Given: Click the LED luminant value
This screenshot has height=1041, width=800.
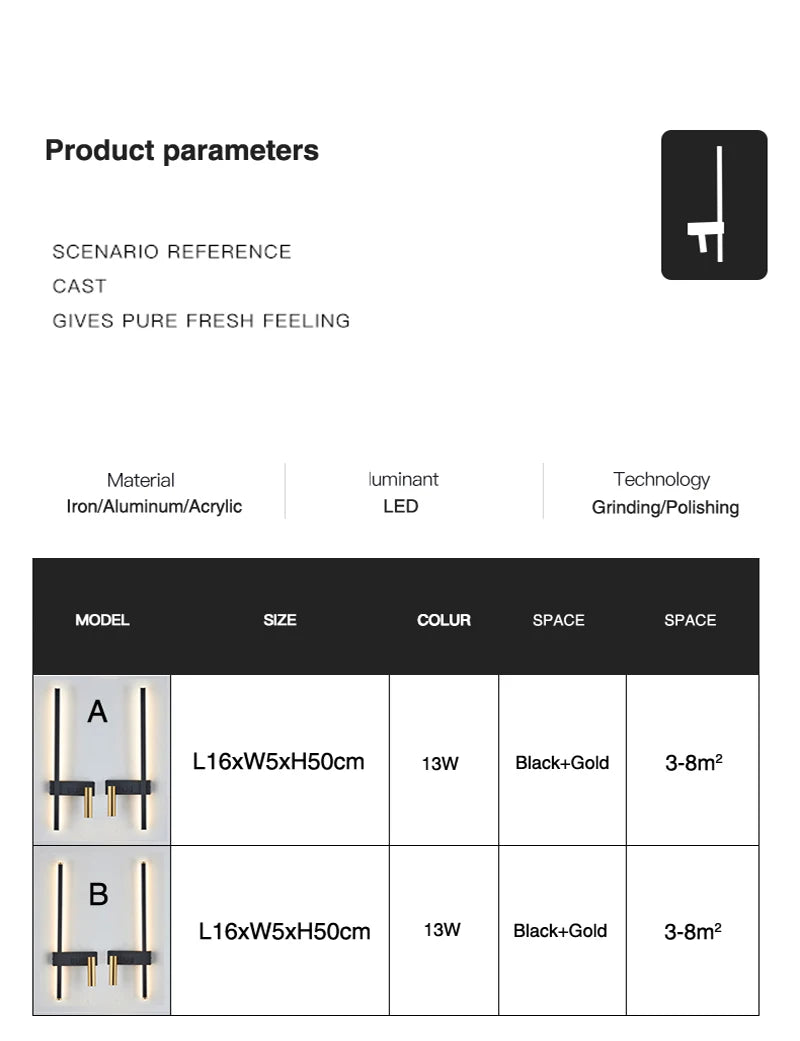Looking at the screenshot, I should point(401,506).
